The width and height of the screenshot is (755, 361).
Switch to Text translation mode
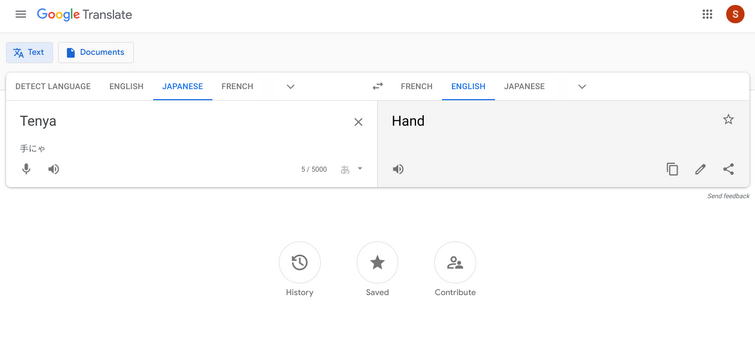pyautogui.click(x=29, y=52)
